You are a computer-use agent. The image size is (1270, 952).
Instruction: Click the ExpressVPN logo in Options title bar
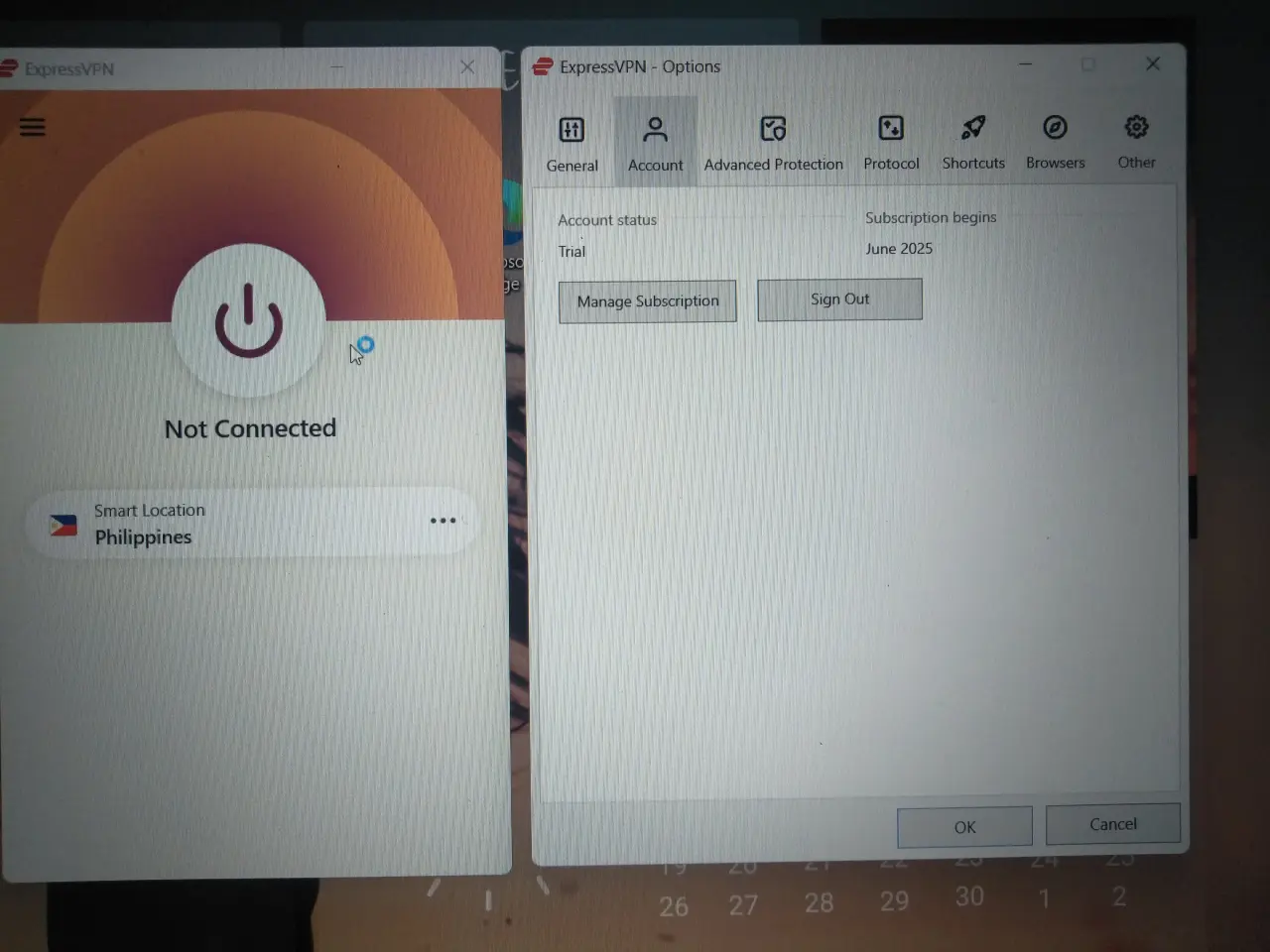(543, 66)
